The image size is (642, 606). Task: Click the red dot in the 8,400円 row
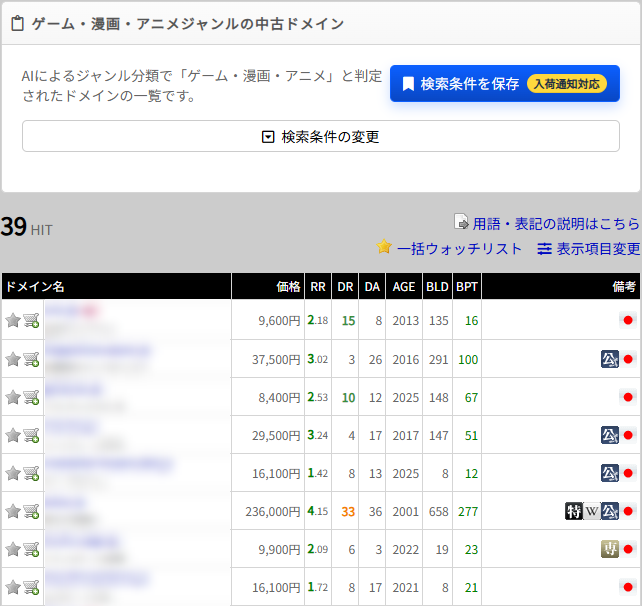point(628,397)
